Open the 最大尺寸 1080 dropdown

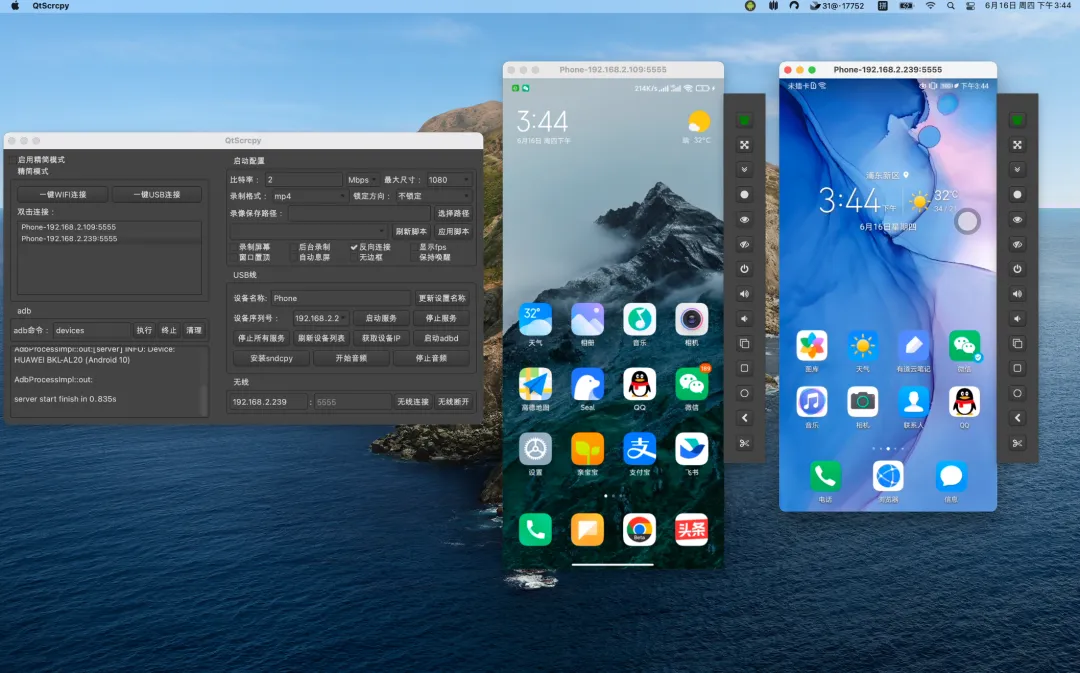click(448, 180)
